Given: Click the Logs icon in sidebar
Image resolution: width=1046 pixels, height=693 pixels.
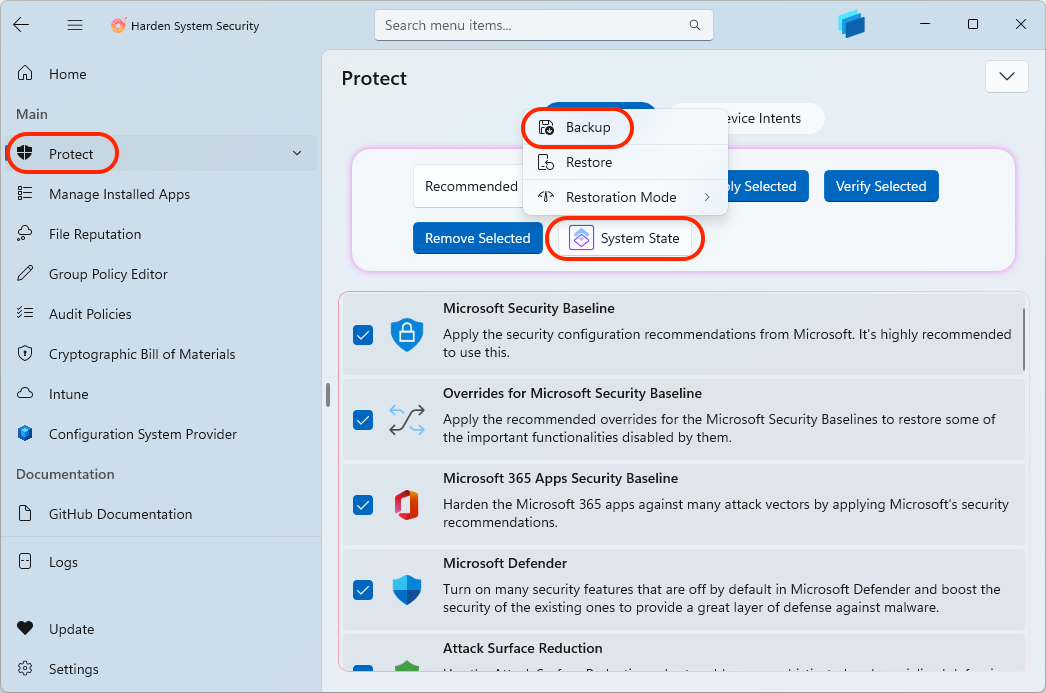Looking at the screenshot, I should (25, 562).
